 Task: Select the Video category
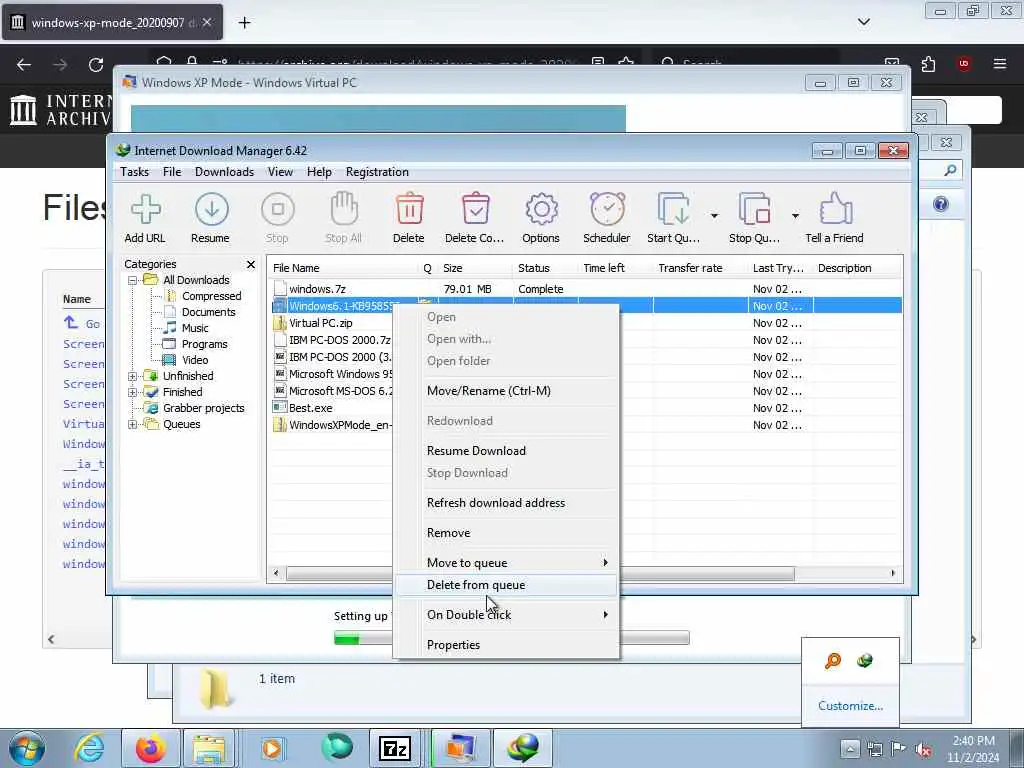[x=195, y=360]
